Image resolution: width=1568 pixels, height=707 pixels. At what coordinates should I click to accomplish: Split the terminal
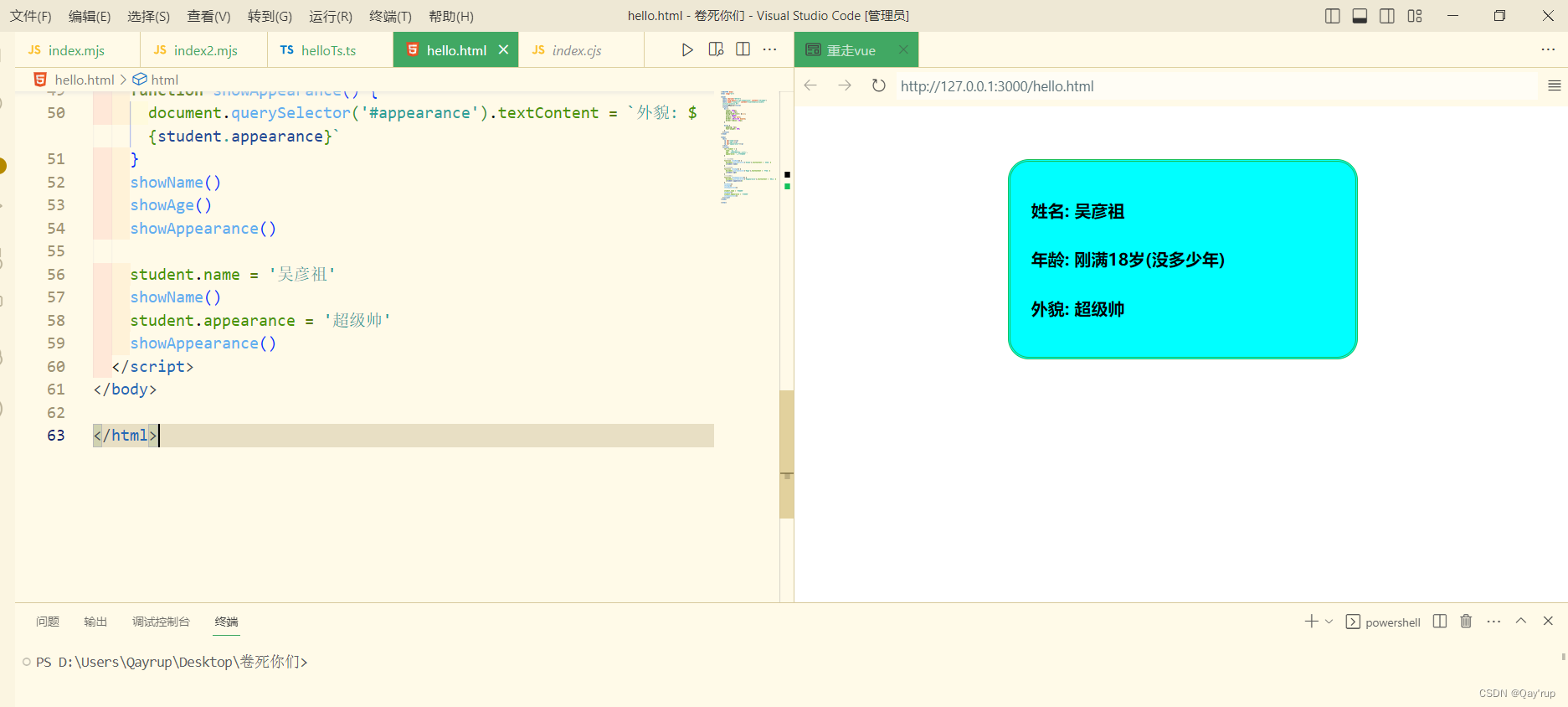pos(1440,621)
